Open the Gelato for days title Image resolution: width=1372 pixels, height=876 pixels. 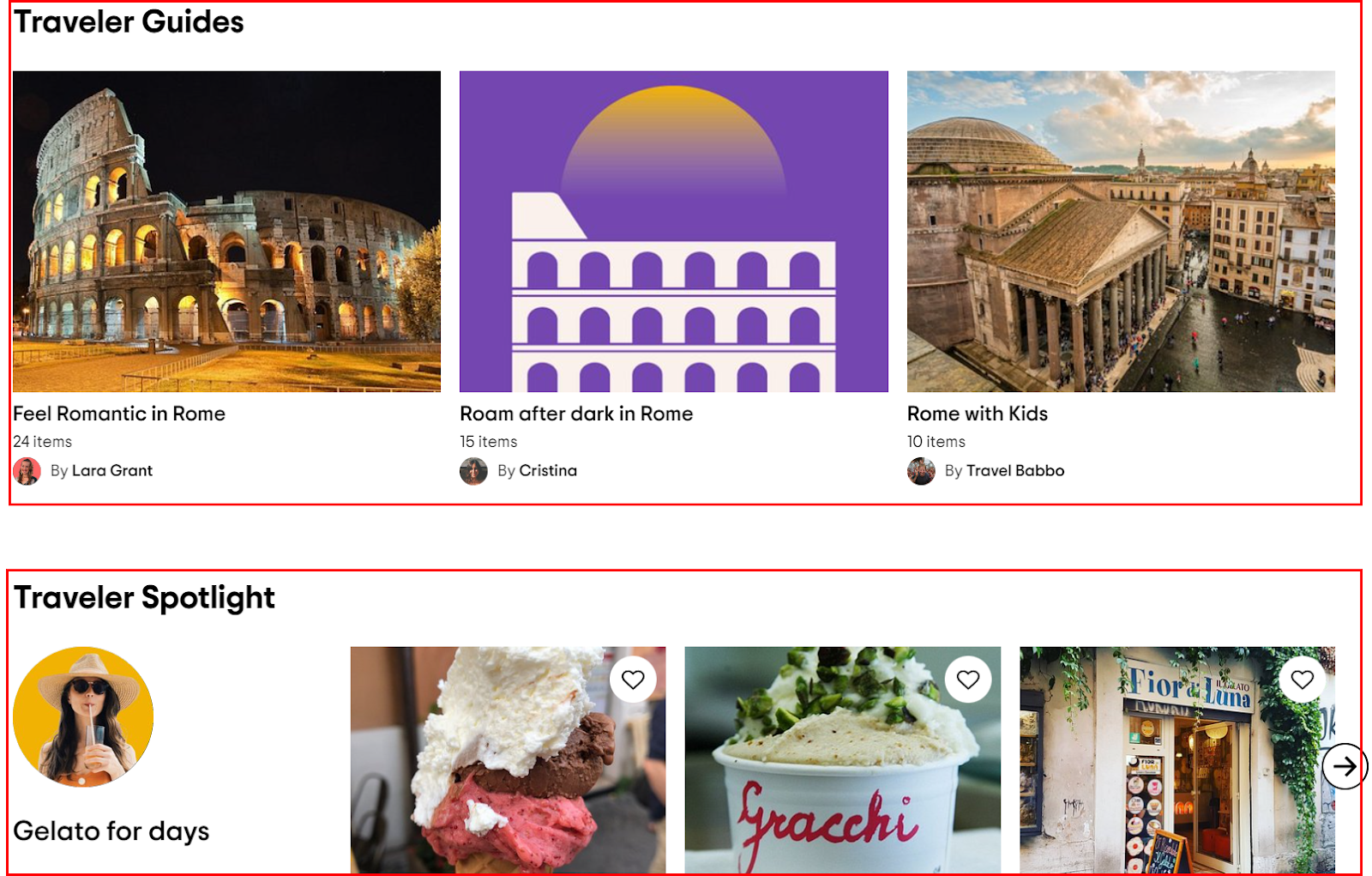click(x=111, y=831)
